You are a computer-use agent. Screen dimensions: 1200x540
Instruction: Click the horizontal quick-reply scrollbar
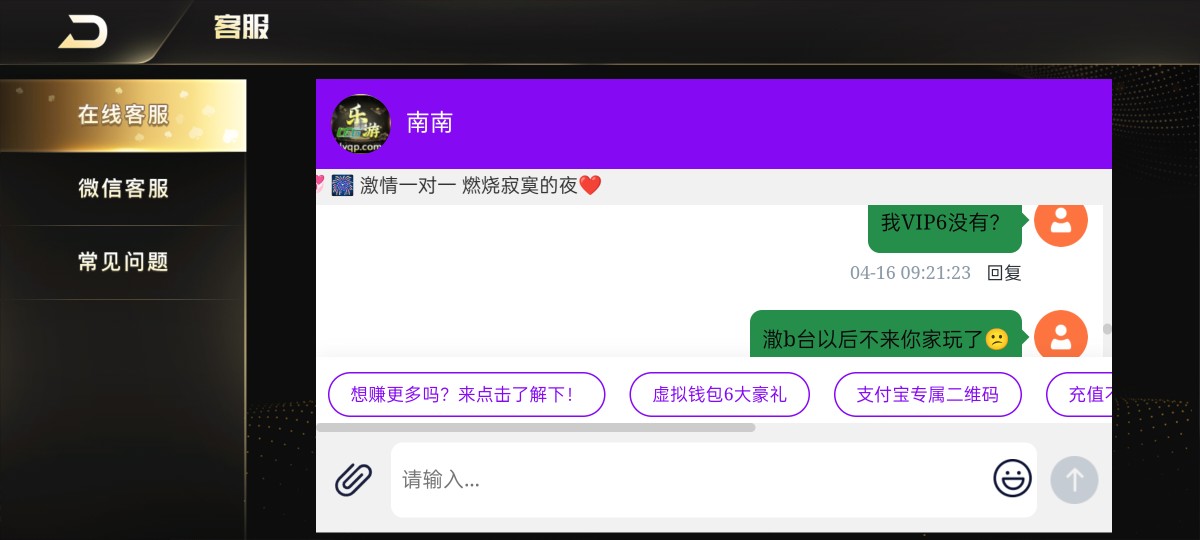[x=536, y=427]
